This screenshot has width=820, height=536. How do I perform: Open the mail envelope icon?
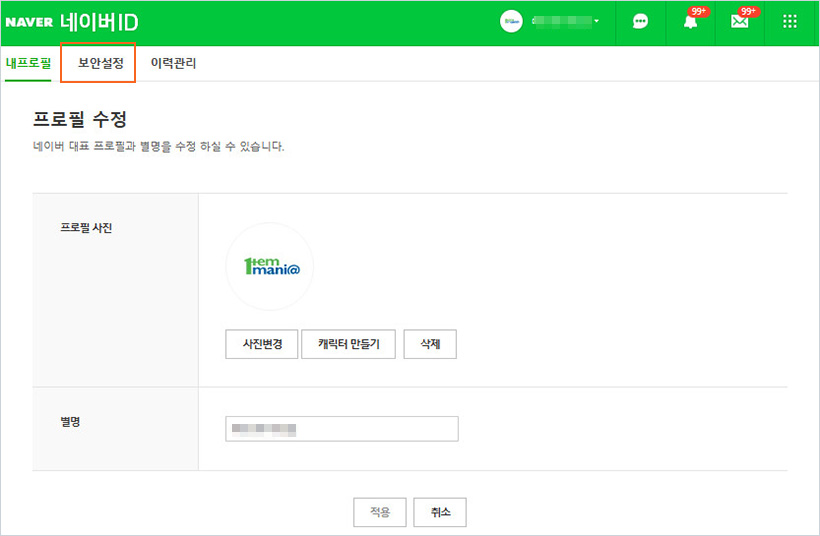point(739,22)
